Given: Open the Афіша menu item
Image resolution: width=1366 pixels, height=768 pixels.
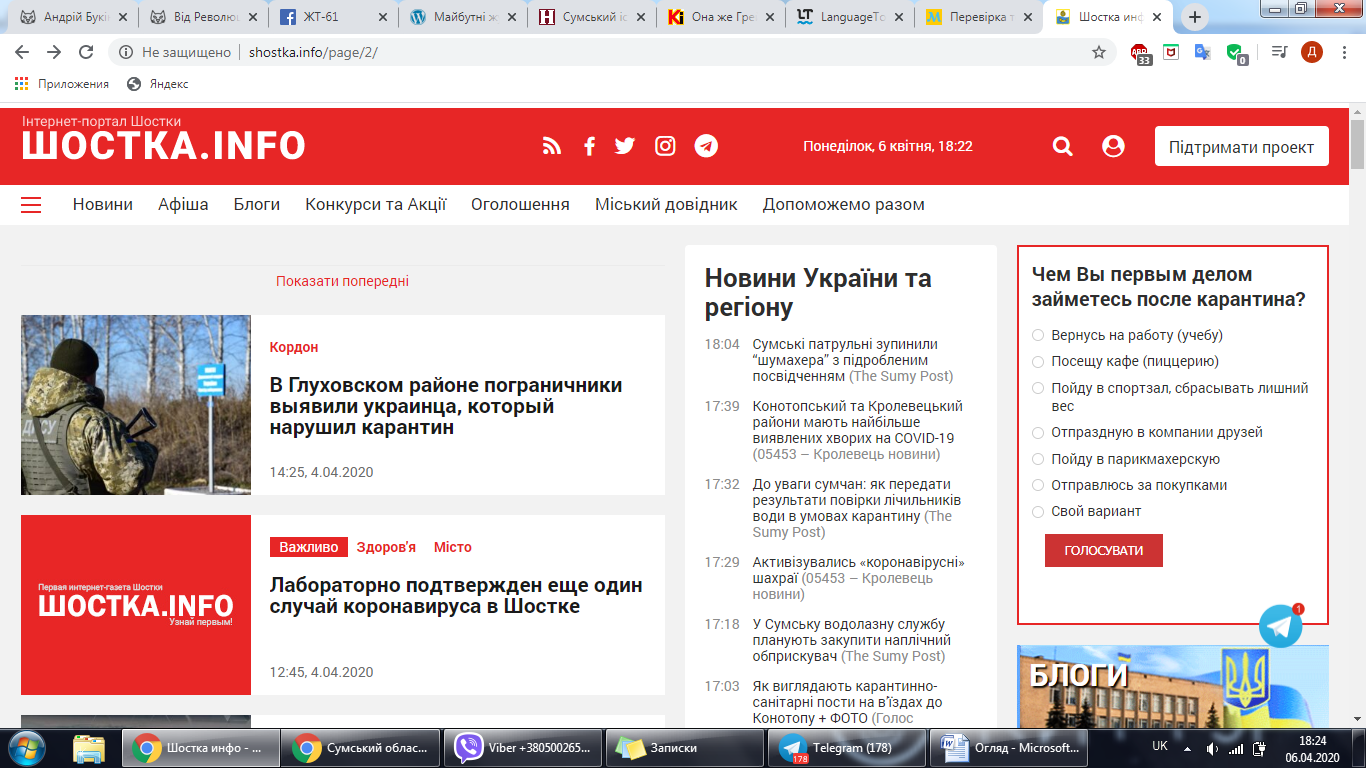Looking at the screenshot, I should [183, 204].
